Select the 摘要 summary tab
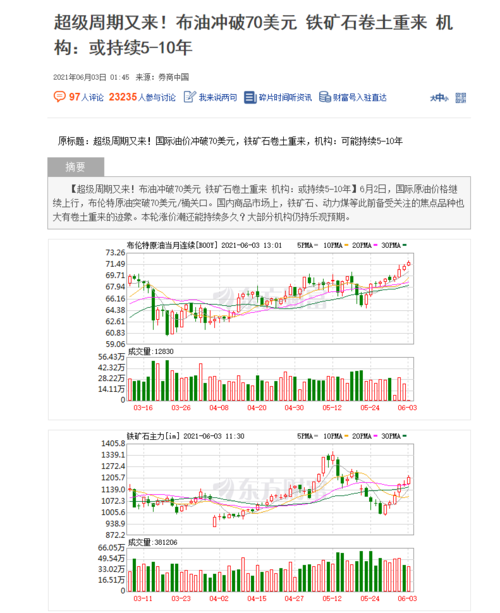Viewport: 500px width, 613px height. [75, 167]
